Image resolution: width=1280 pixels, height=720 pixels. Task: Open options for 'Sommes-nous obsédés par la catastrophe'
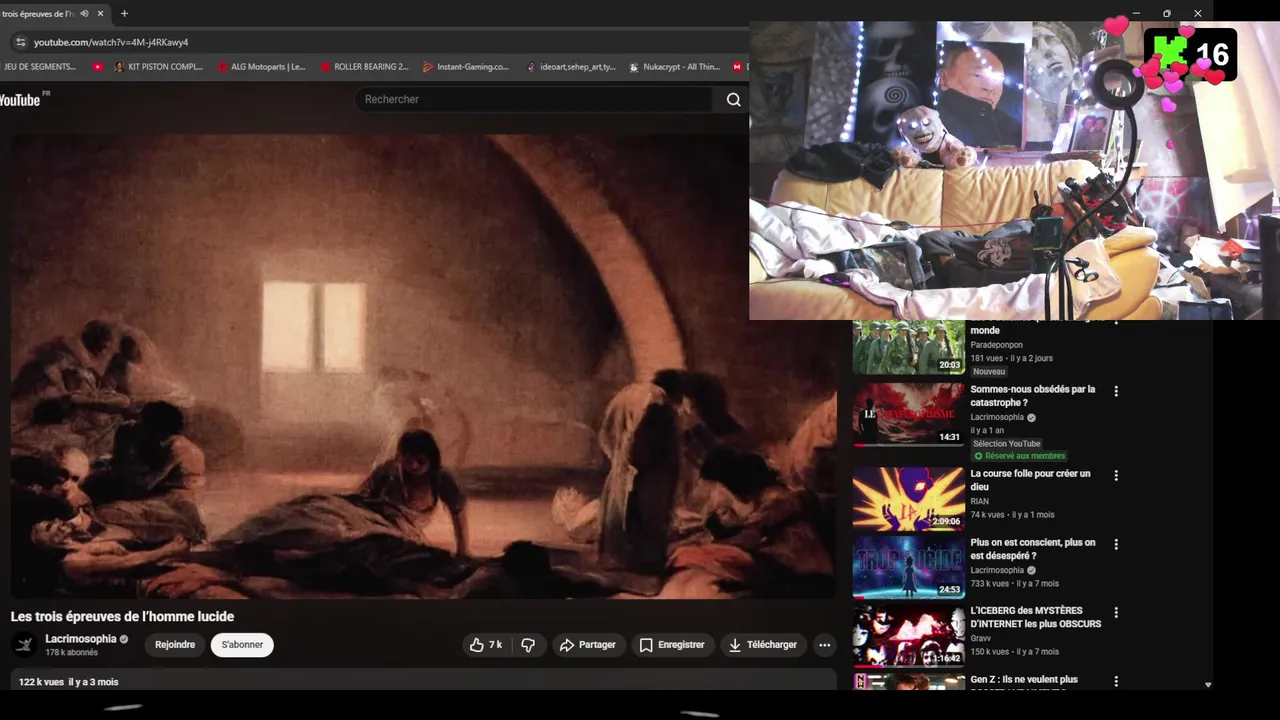pos(1116,391)
